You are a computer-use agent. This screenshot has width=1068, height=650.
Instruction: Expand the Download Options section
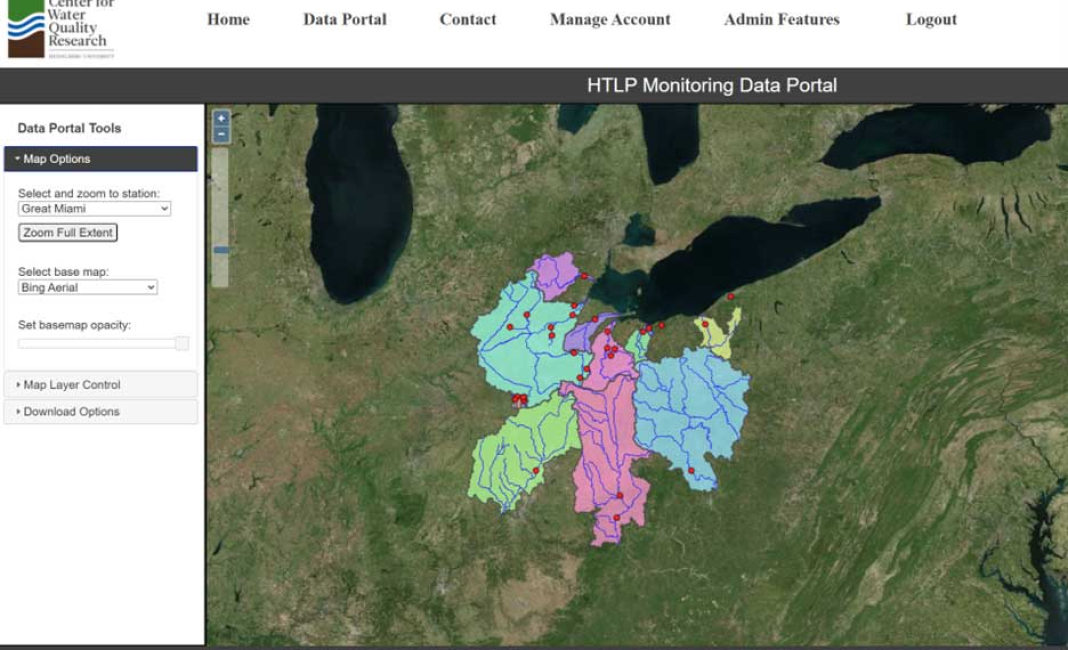100,412
